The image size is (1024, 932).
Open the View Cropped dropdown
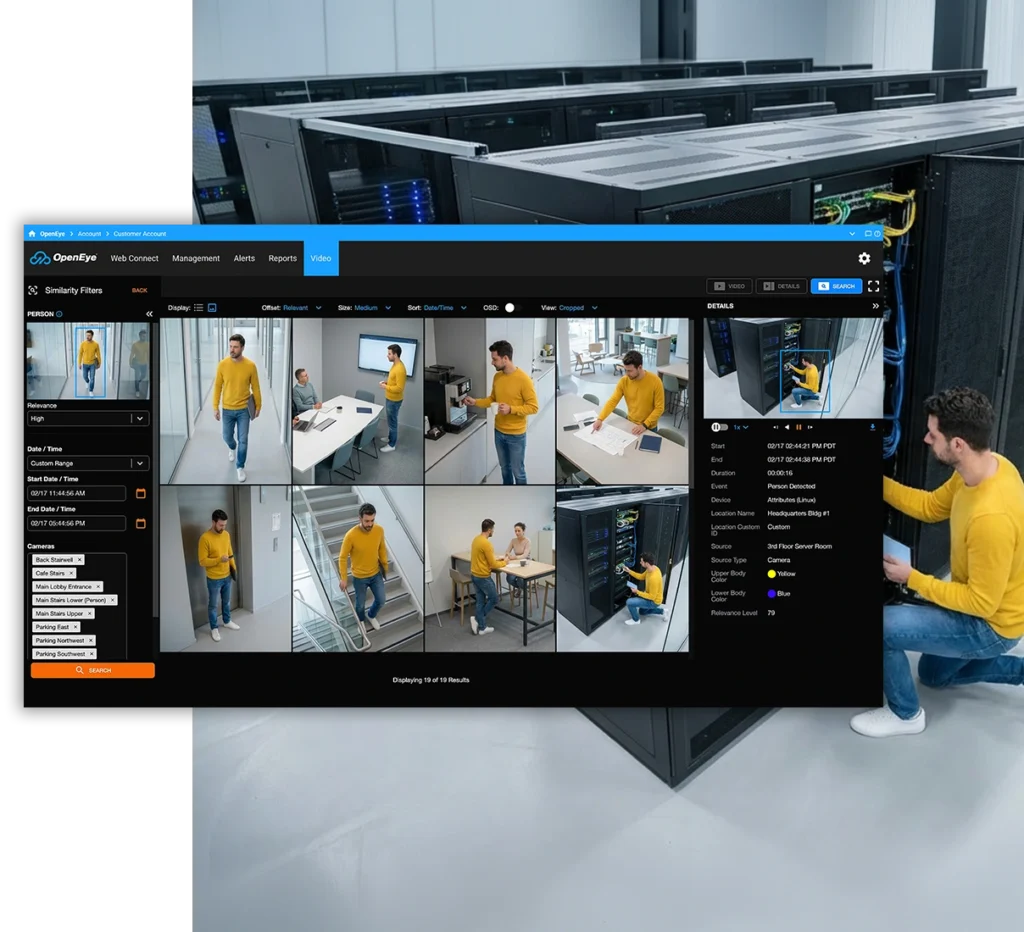577,308
